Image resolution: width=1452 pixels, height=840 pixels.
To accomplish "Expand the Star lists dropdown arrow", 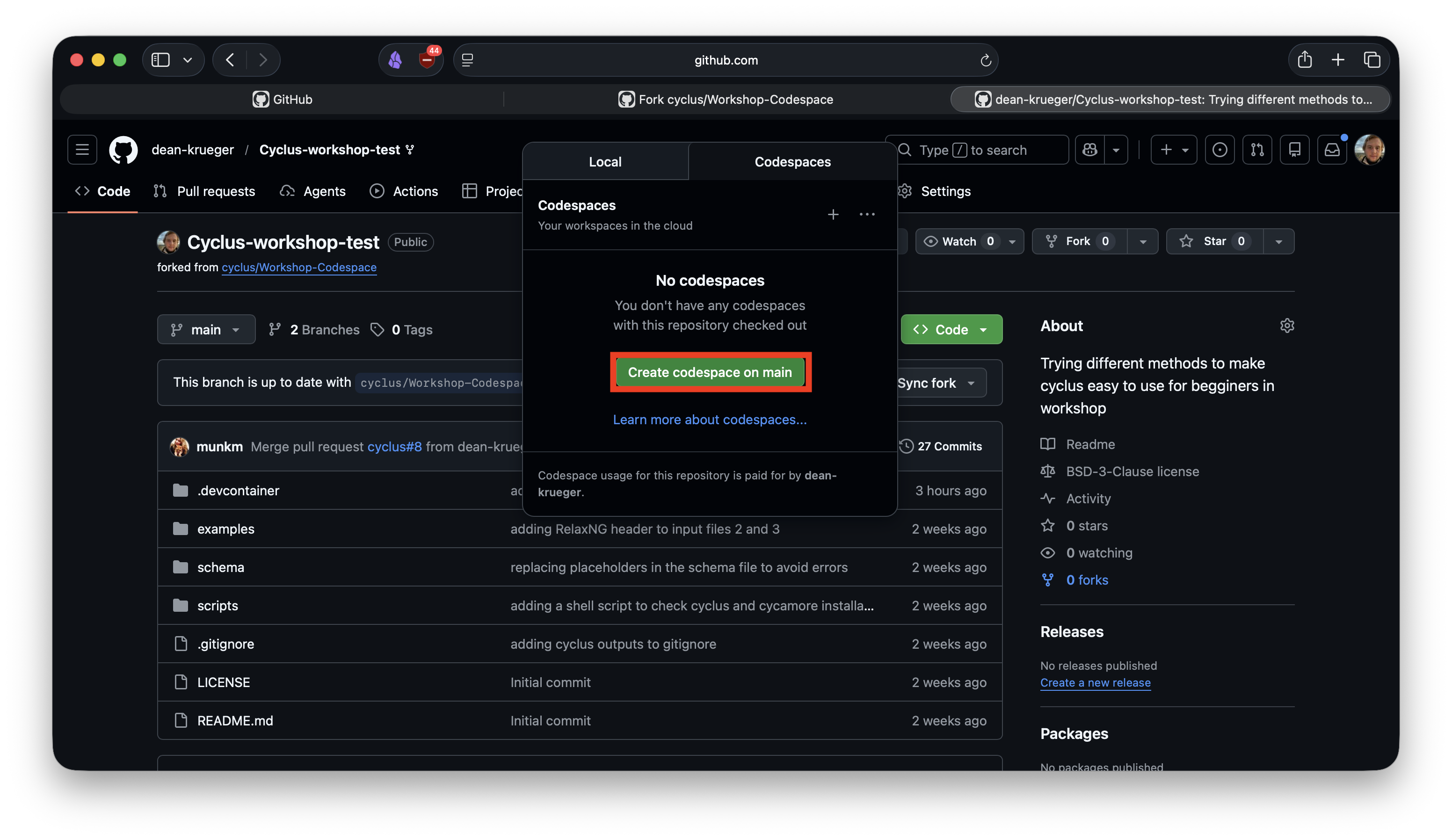I will click(1278, 241).
